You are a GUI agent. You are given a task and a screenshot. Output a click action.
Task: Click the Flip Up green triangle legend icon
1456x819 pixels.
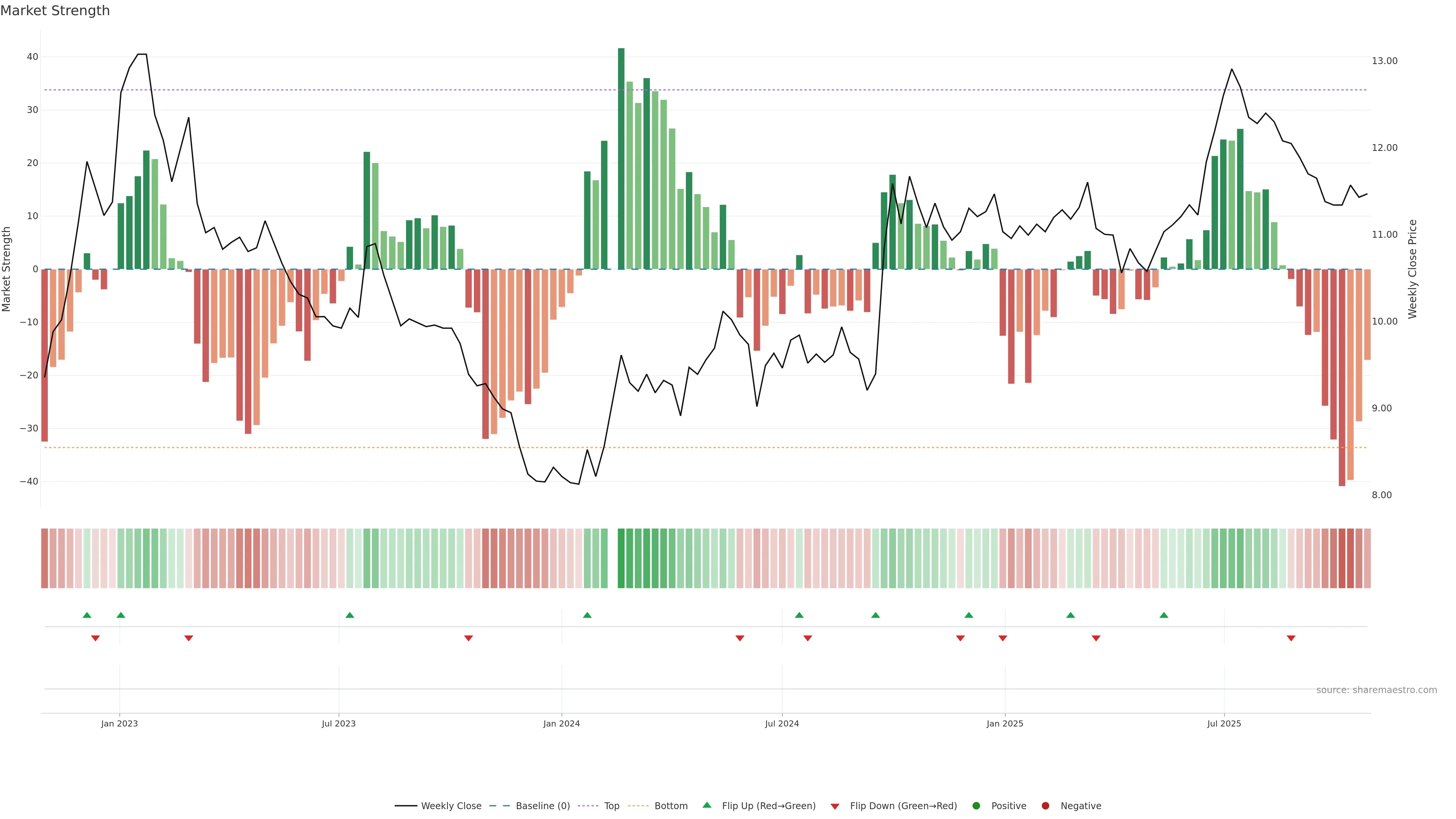[x=706, y=805]
